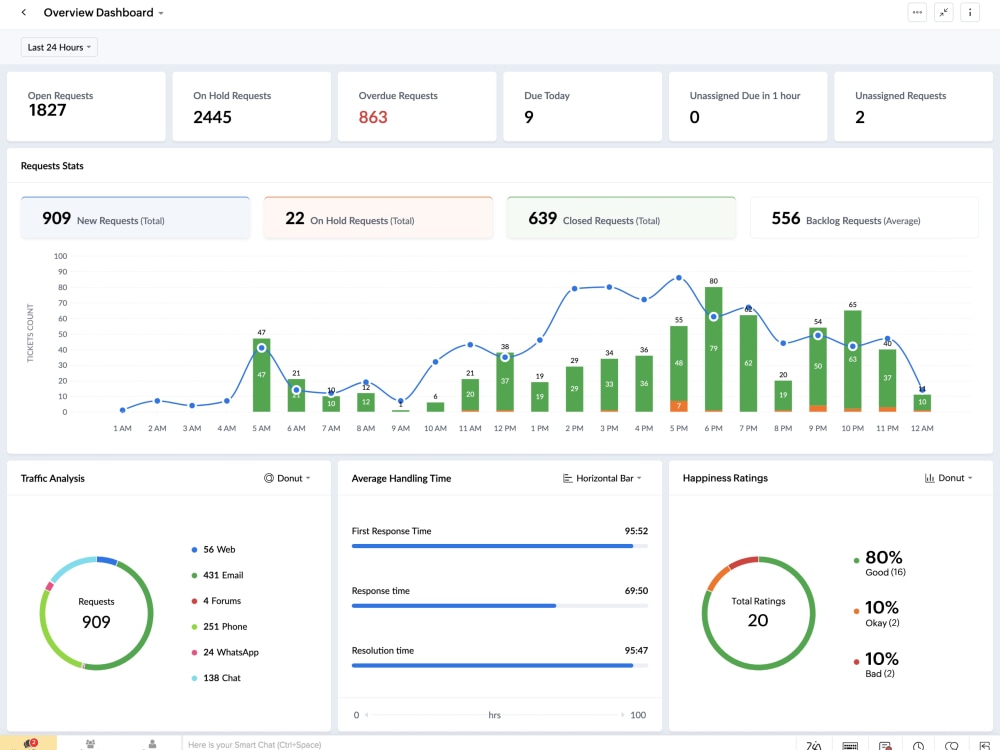This screenshot has height=750, width=1000.
Task: Open the single user icon in bottom bar
Action: 152,744
